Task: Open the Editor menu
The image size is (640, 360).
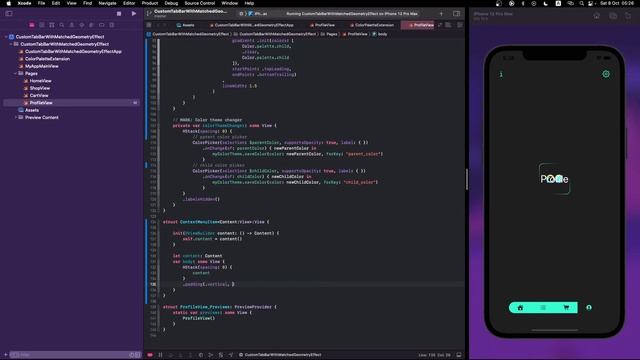Action: point(129,3)
